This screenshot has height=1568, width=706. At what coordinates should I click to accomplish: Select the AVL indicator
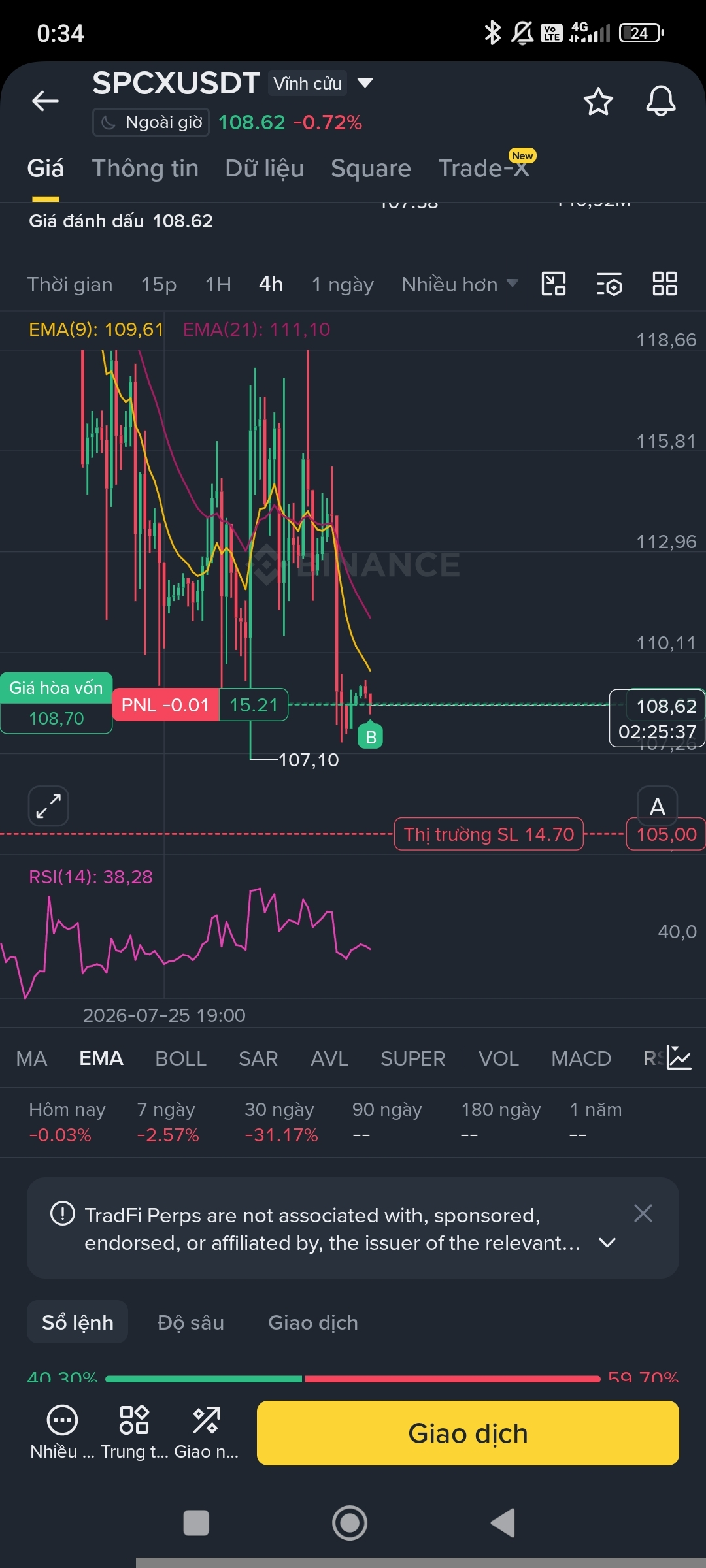[329, 1058]
